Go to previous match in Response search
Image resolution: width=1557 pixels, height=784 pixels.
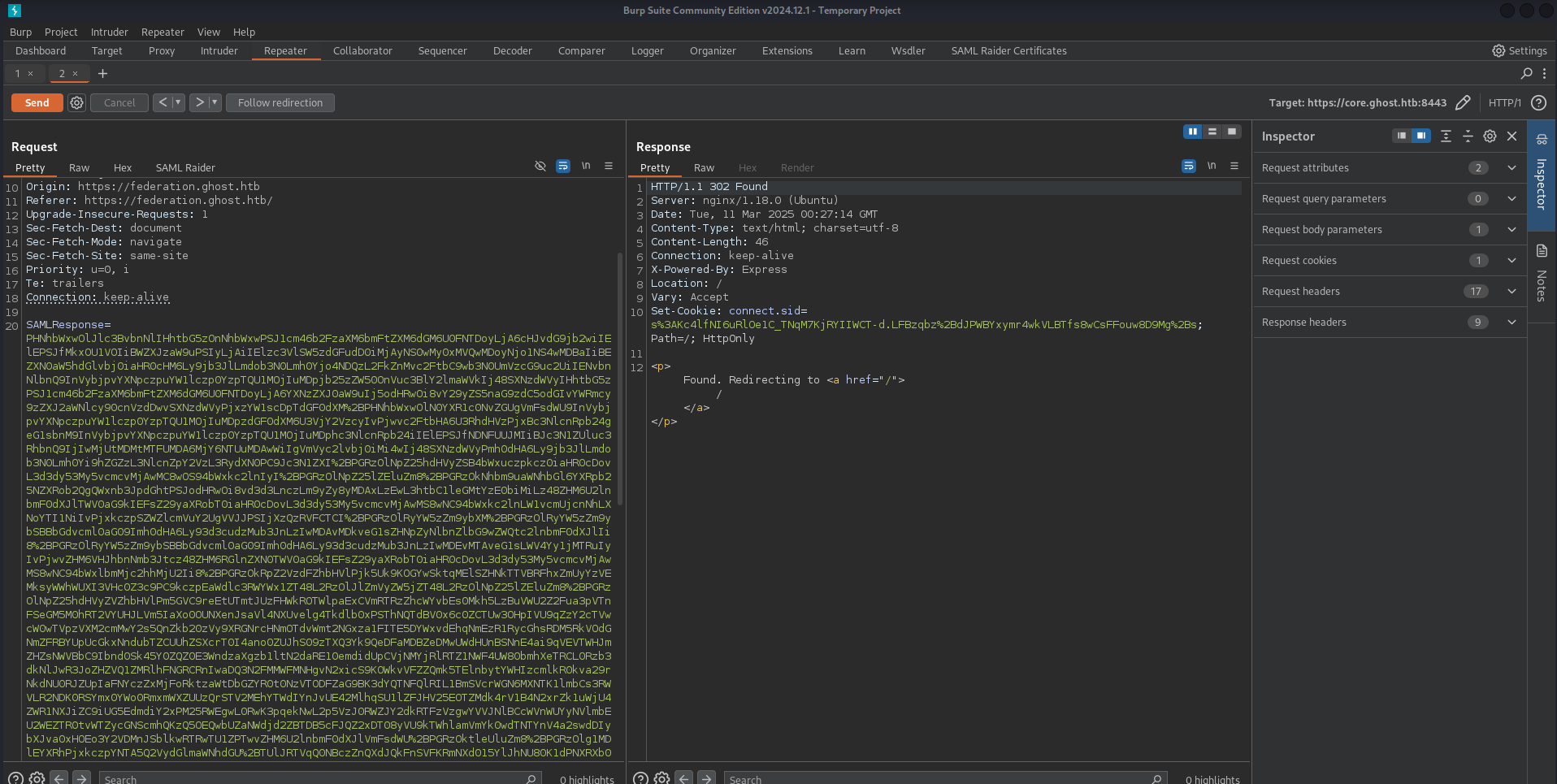tap(684, 778)
